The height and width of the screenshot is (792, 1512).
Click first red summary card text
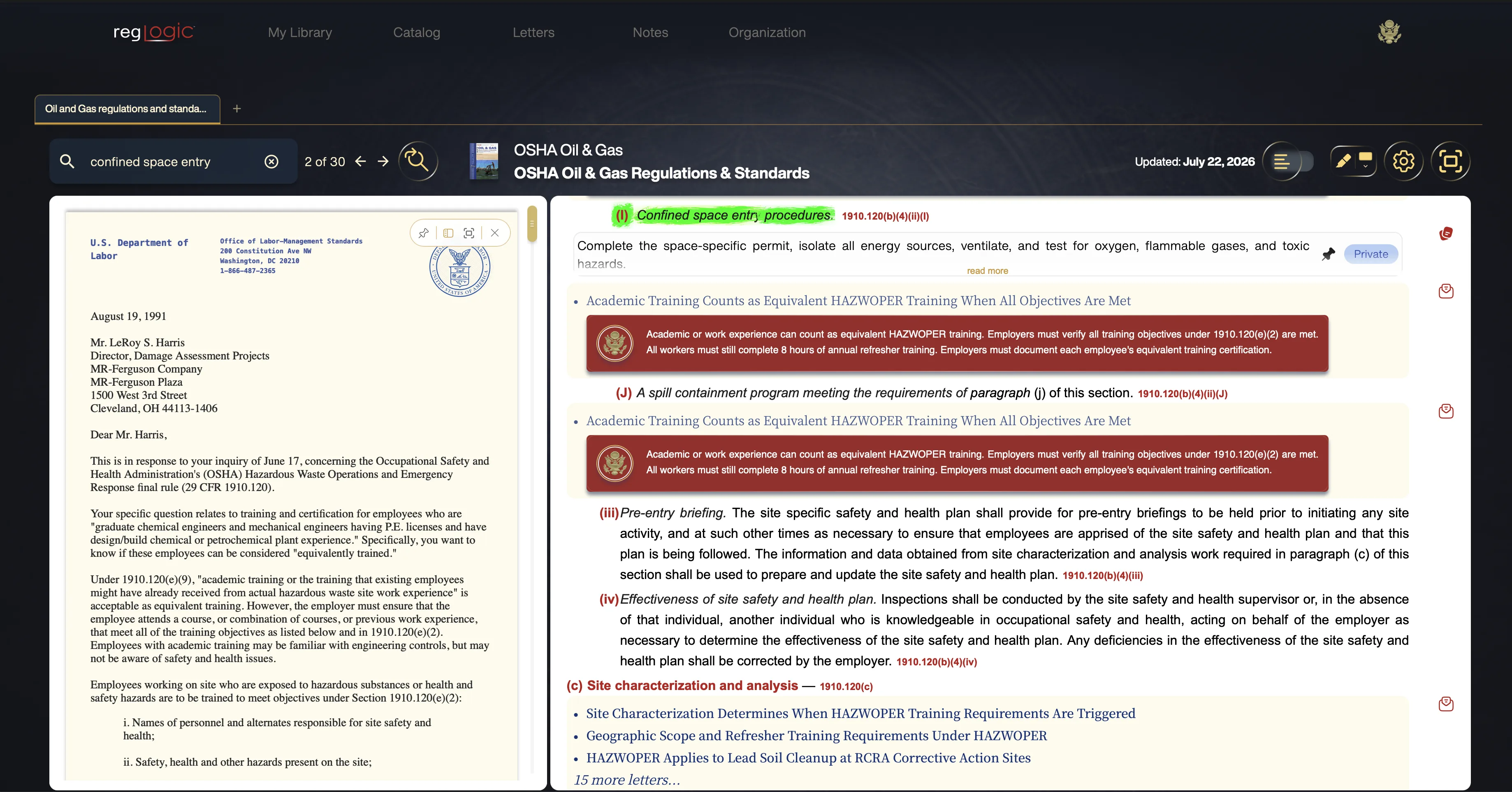tap(981, 342)
